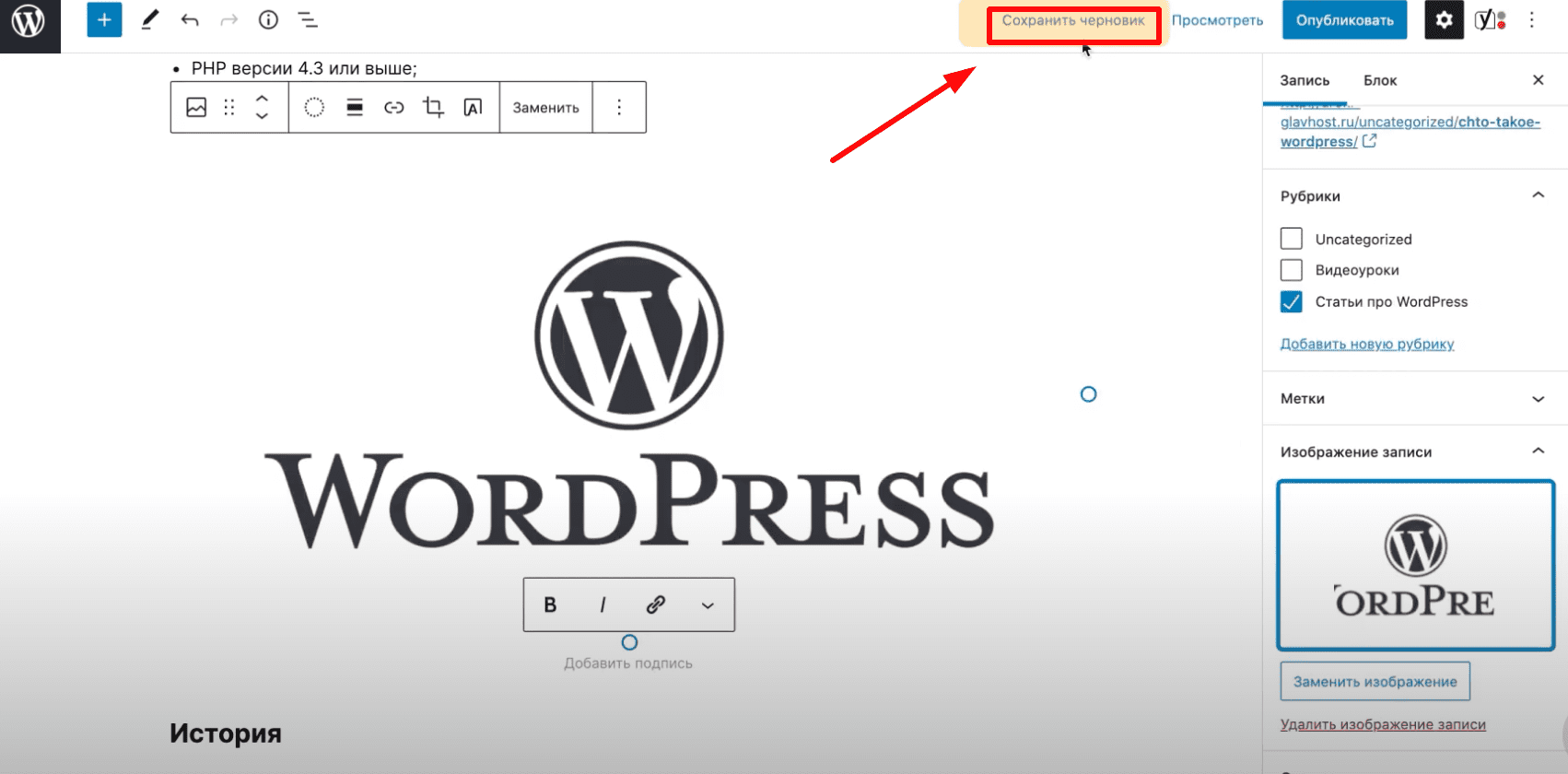Click the redo arrow
Screen dimensions: 1568x774
pyautogui.click(x=229, y=19)
